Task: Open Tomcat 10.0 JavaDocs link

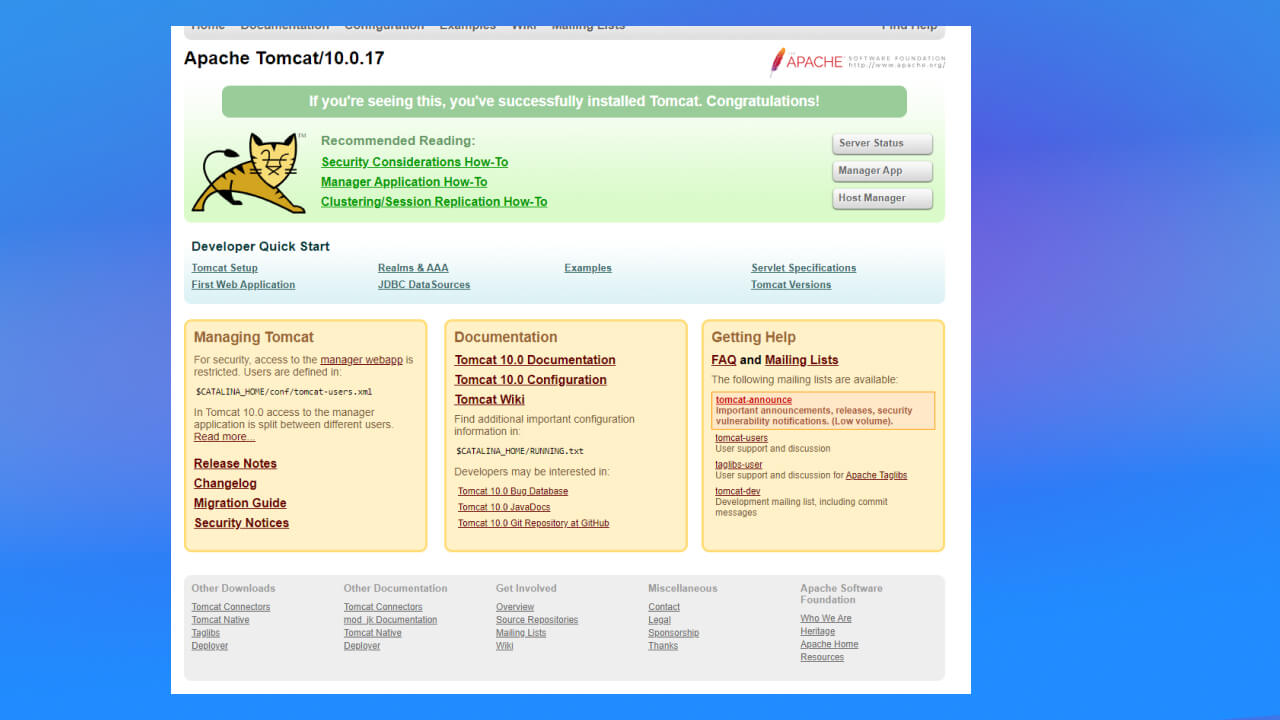Action: [x=504, y=507]
